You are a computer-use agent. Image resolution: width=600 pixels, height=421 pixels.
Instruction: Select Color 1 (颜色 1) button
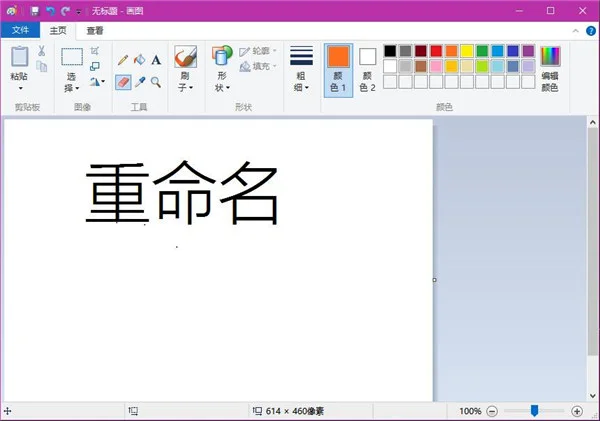point(338,70)
